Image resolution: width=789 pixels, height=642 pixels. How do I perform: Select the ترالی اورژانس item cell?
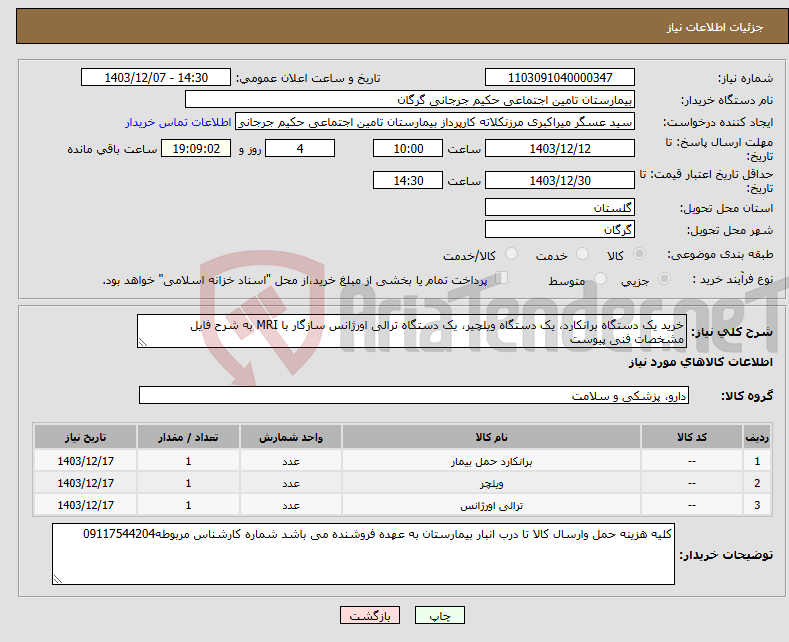491,505
